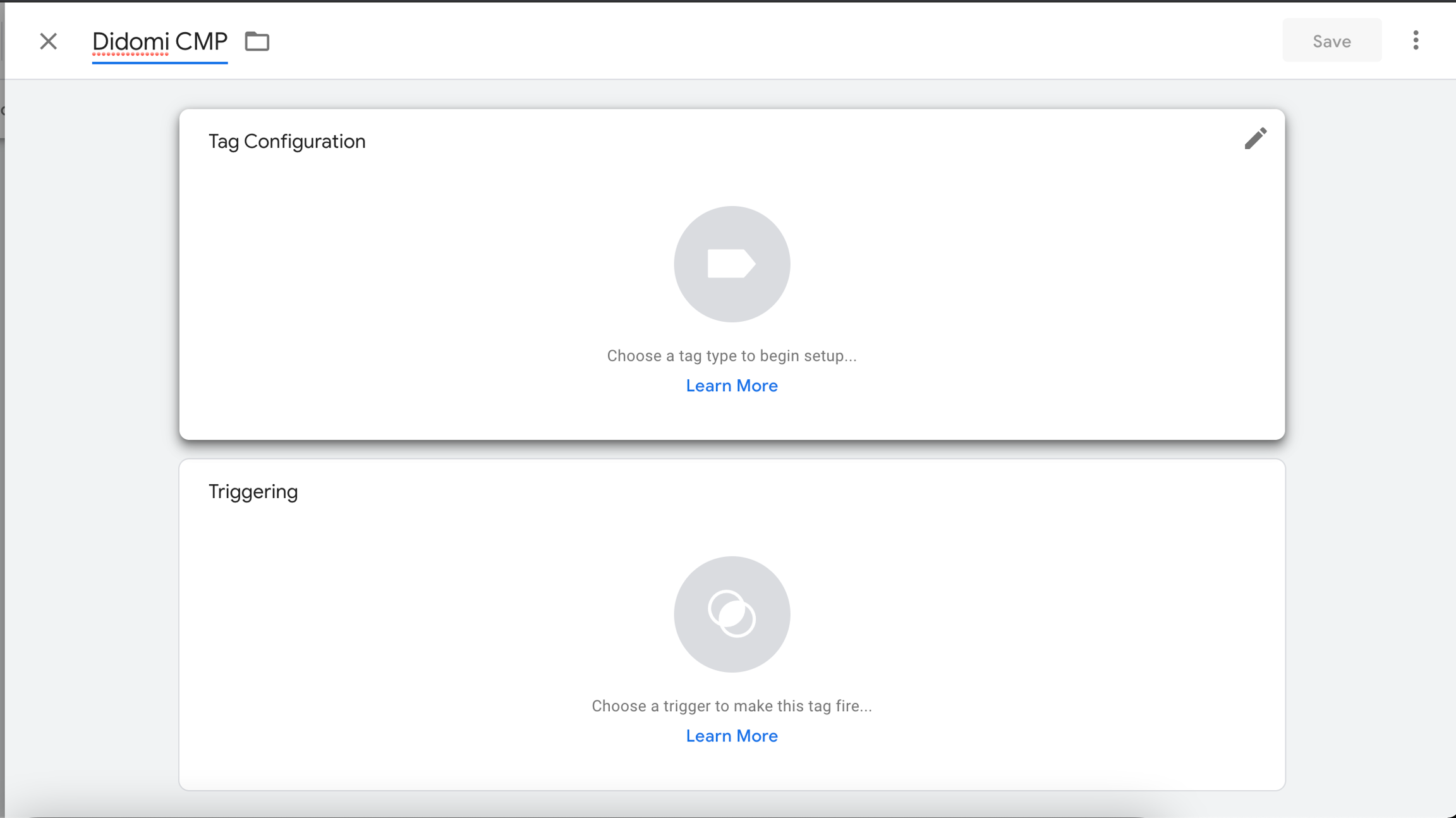Screen dimensions: 1456x818
Task: Click 'Choose a tag type to begin setup' text
Action: (731, 356)
